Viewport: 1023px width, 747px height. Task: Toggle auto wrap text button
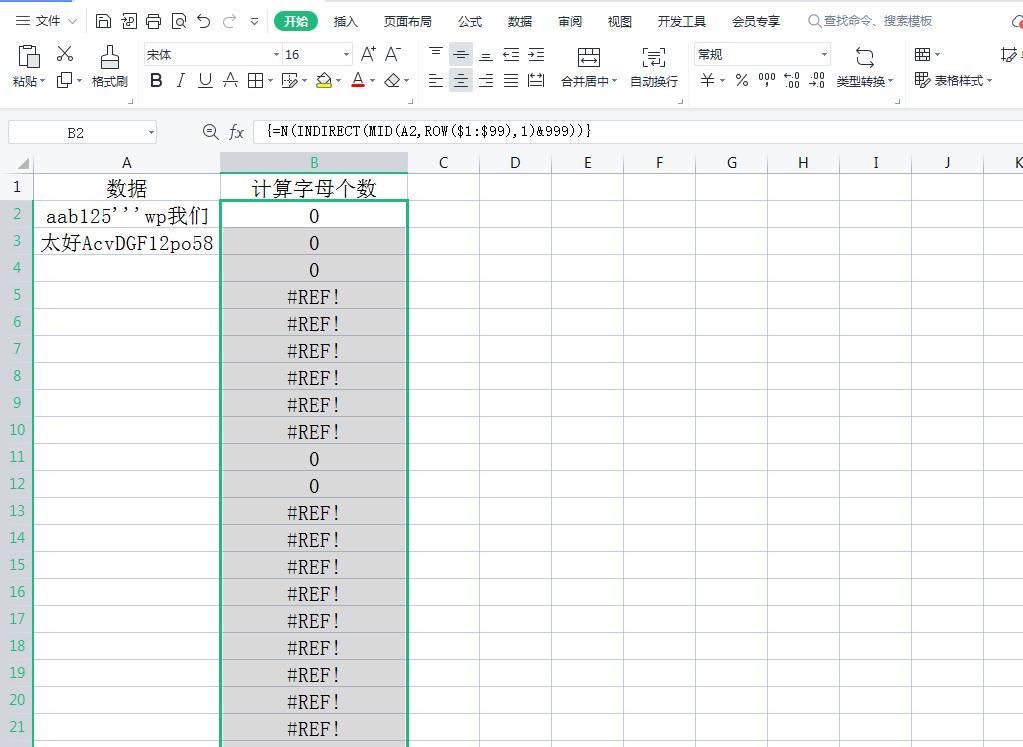click(654, 67)
